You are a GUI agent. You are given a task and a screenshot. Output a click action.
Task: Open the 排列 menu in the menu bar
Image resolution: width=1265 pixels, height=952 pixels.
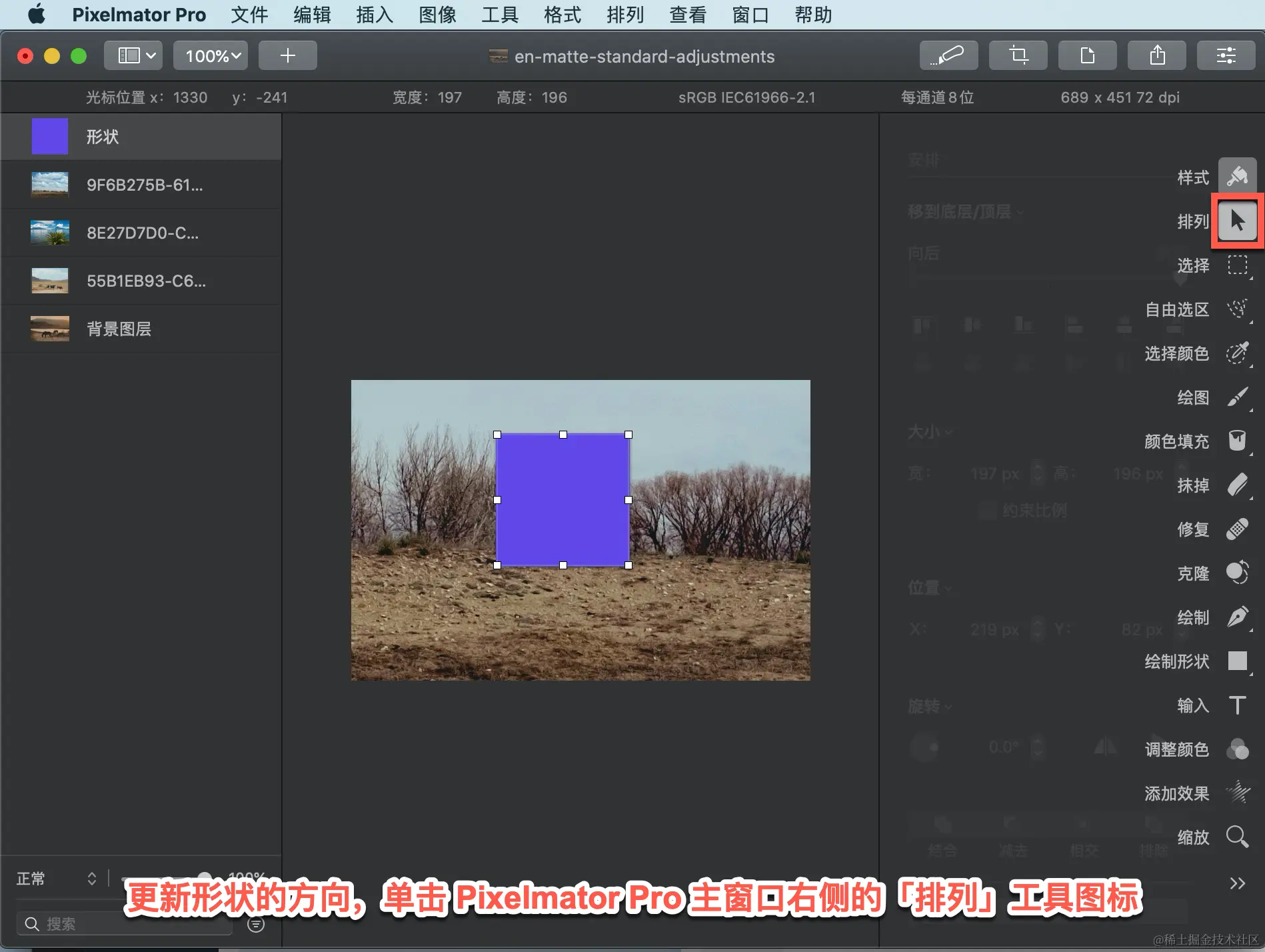pyautogui.click(x=625, y=15)
